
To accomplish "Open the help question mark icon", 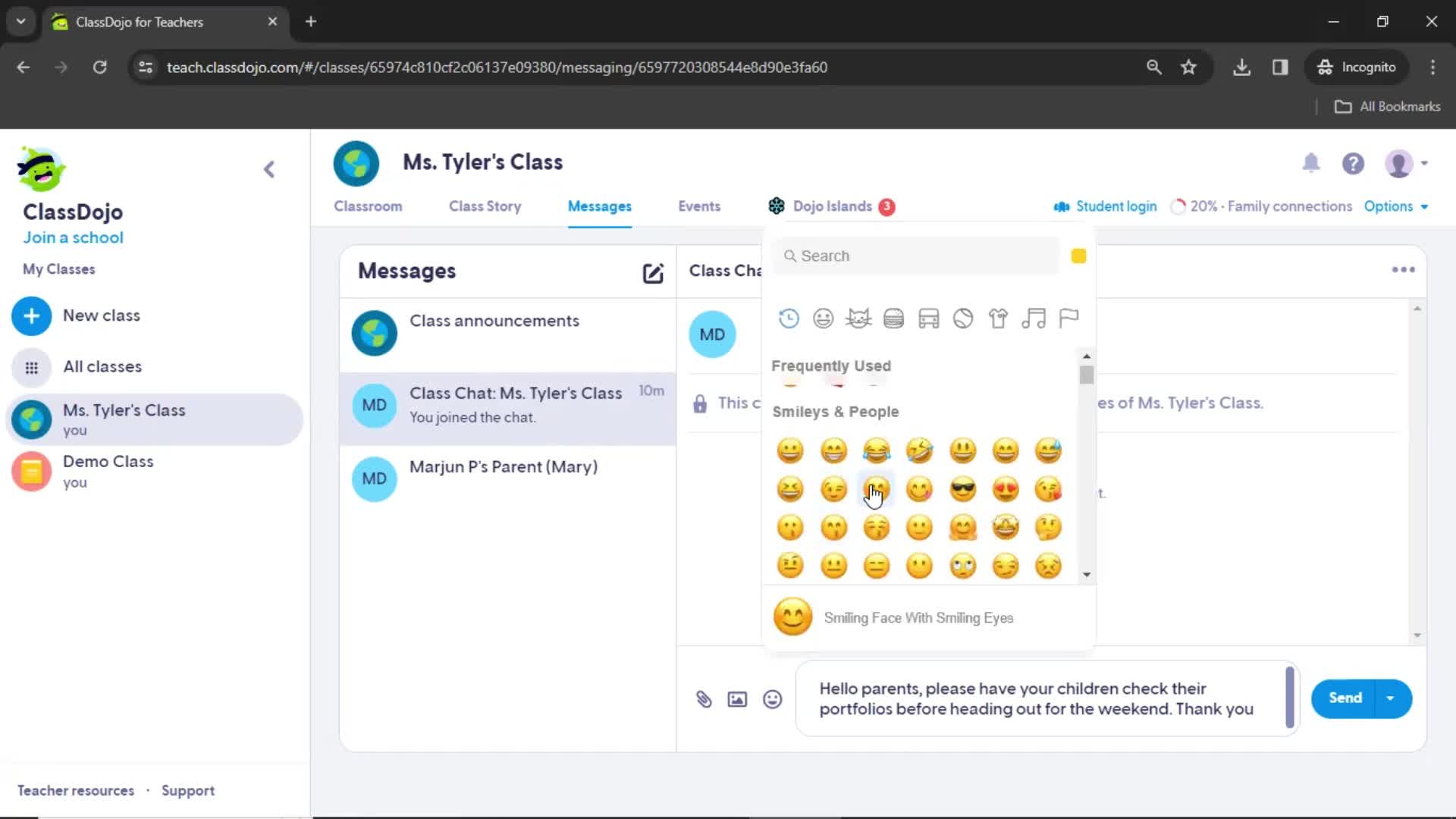I will [1353, 163].
